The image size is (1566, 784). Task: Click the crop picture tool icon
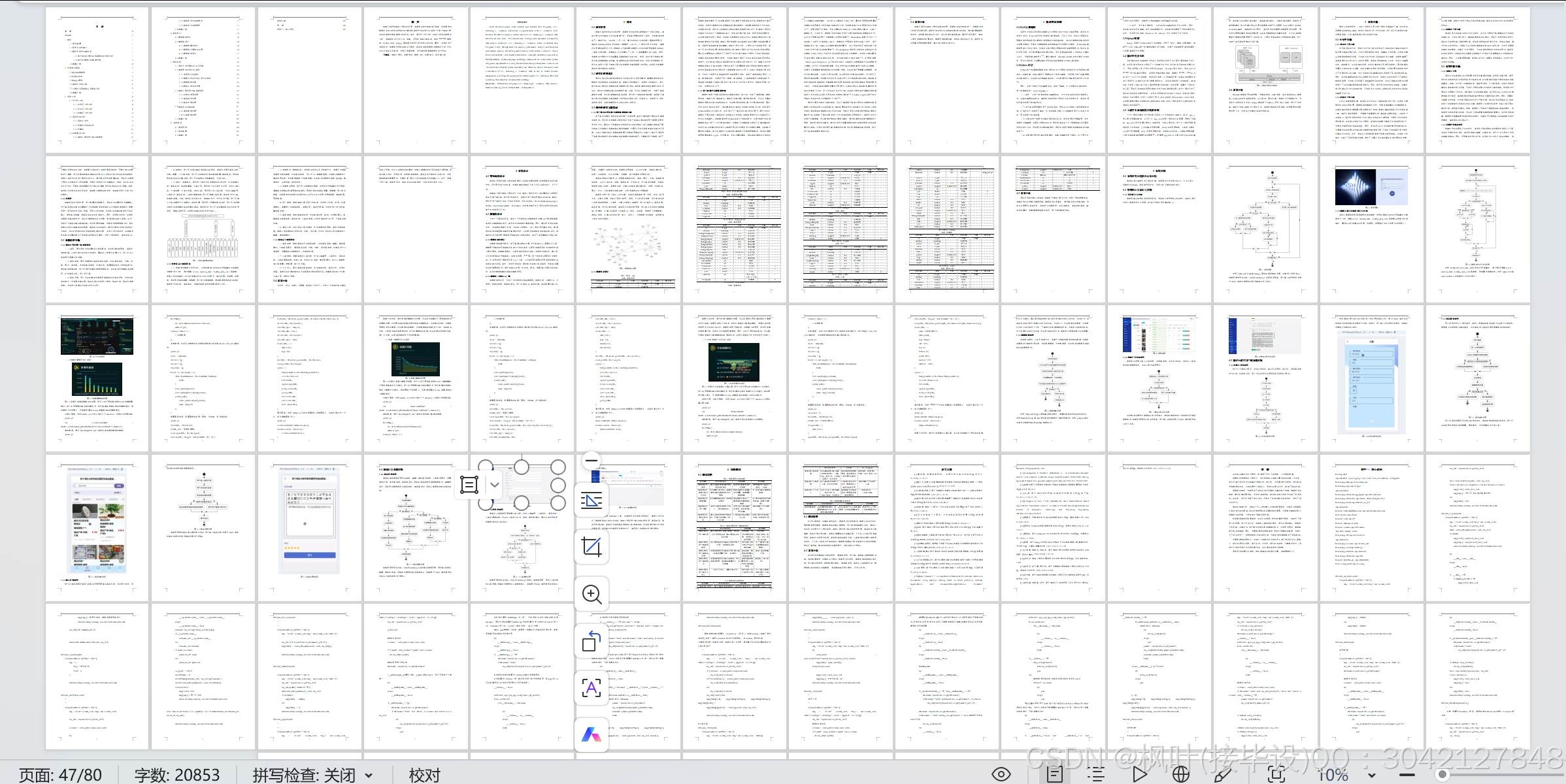pyautogui.click(x=591, y=547)
